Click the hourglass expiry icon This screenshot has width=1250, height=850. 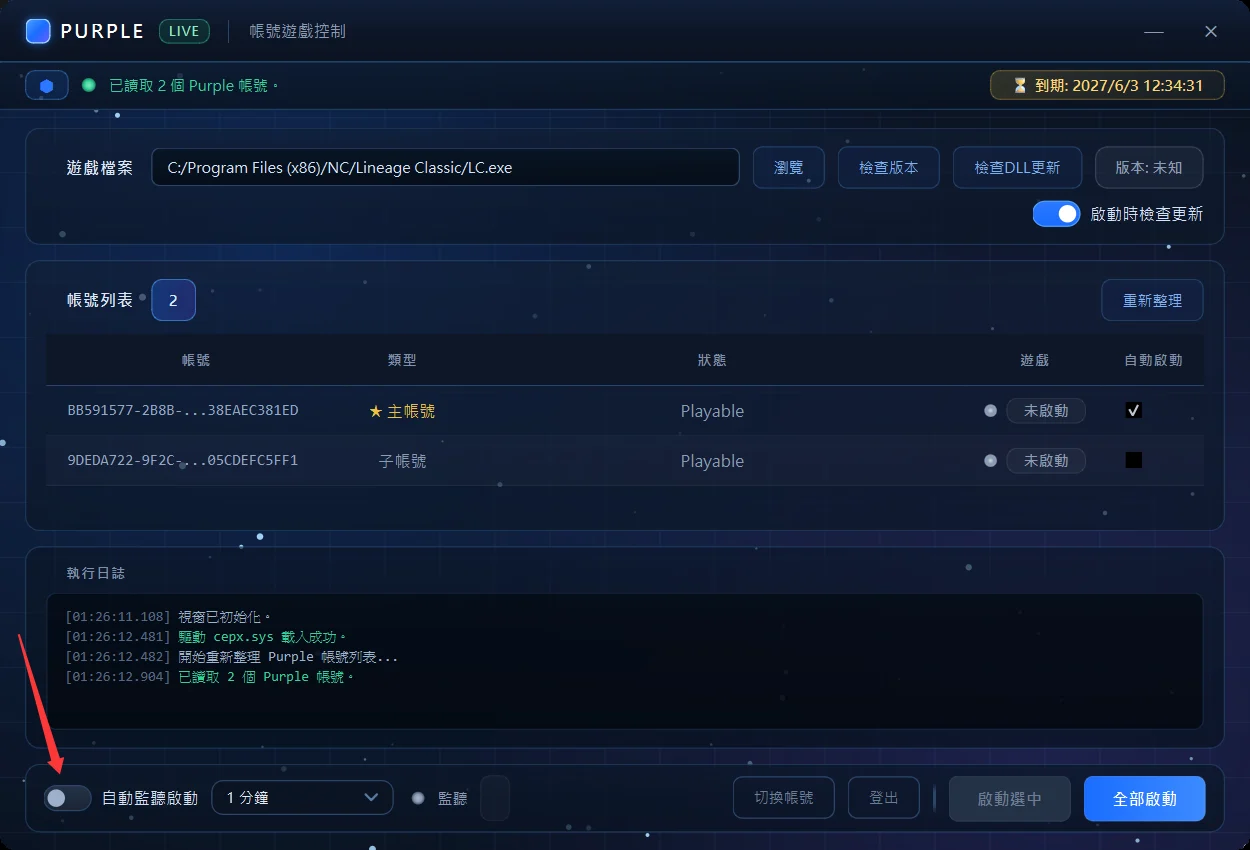point(1019,86)
